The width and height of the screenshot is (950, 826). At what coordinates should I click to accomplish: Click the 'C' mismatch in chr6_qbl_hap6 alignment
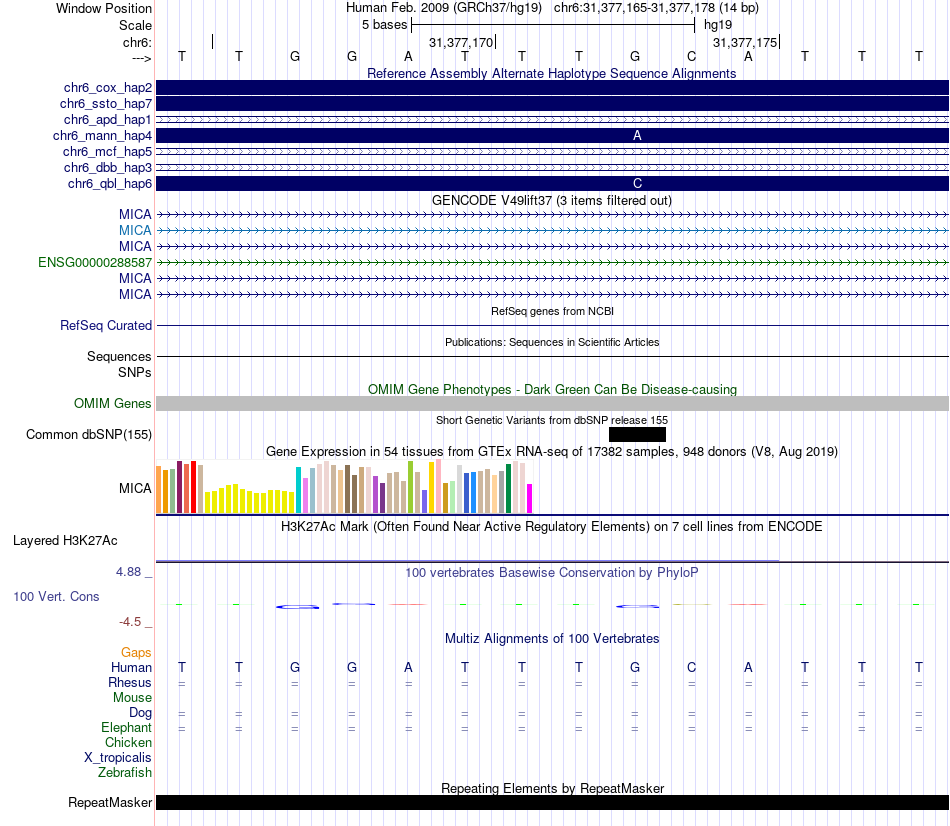click(637, 184)
